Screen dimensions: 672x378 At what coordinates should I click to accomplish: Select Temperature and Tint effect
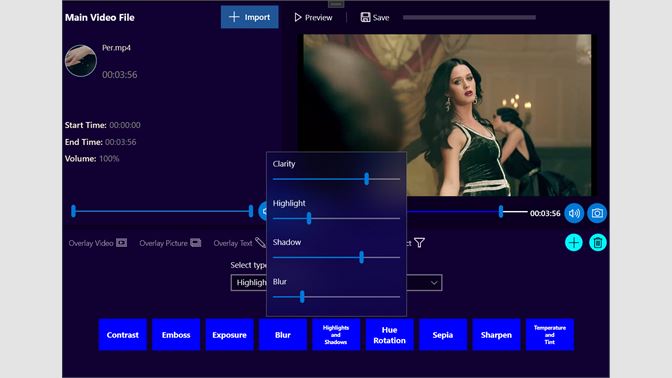click(x=550, y=335)
